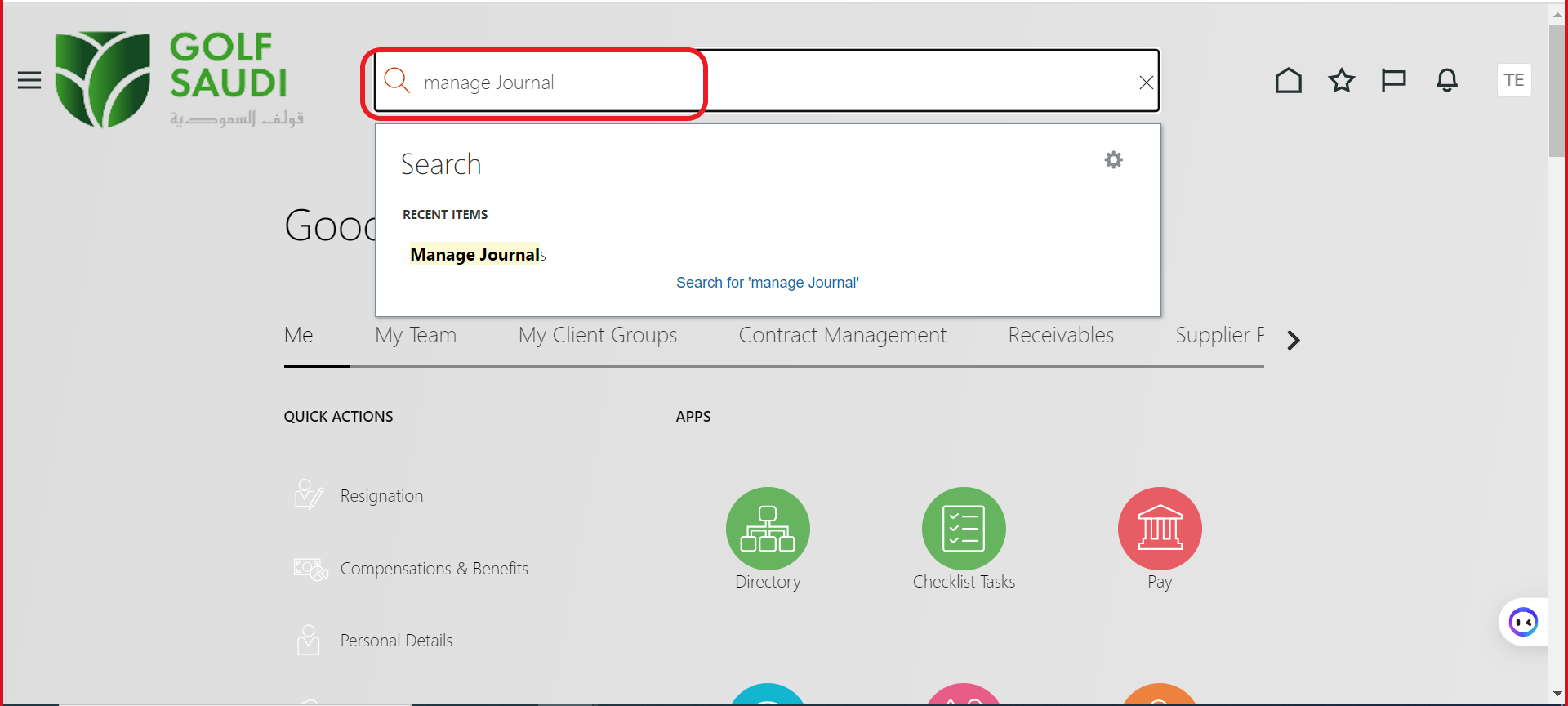Open the Resignation quick action link
This screenshot has width=1568, height=706.
pos(381,496)
